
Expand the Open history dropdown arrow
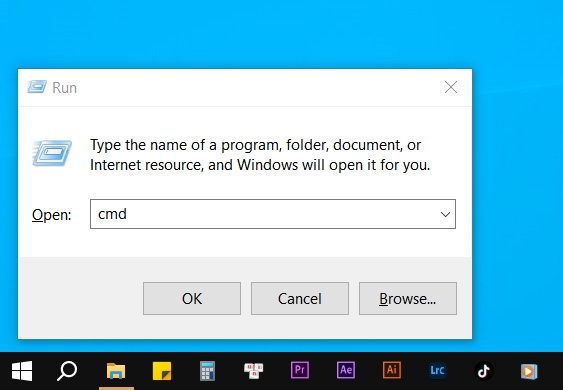(x=445, y=214)
